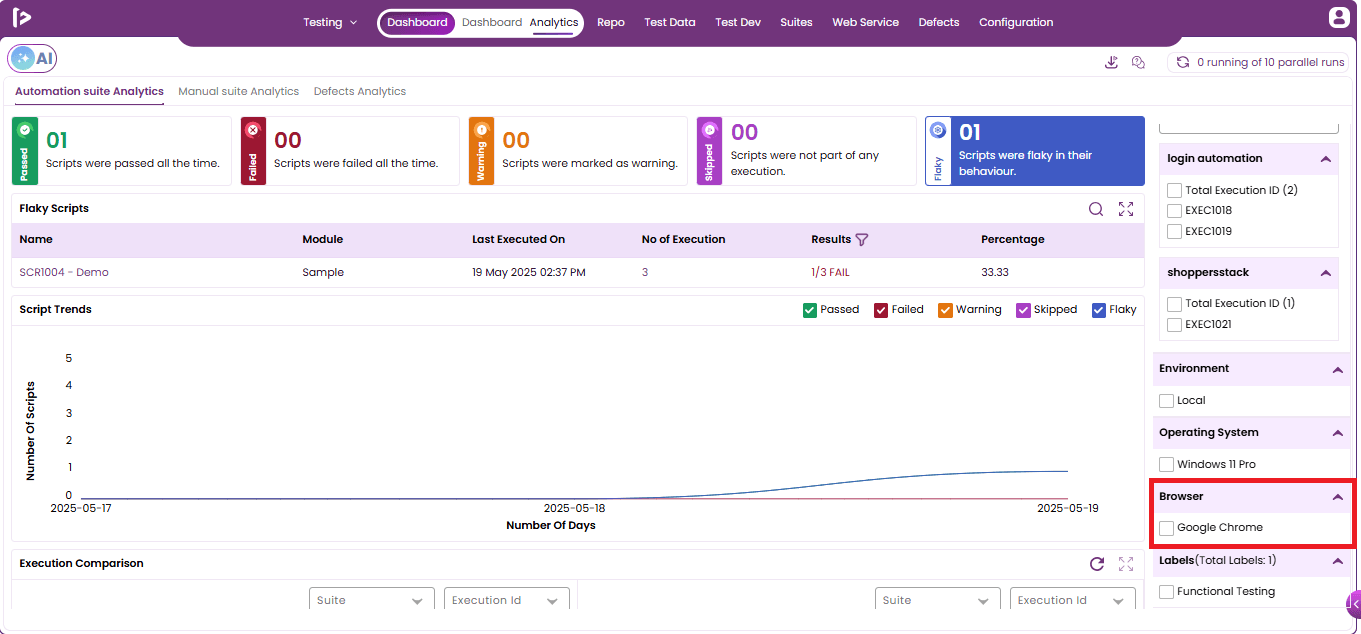The image size is (1361, 634).
Task: Check the Google Chrome browser filter
Action: 1166,528
